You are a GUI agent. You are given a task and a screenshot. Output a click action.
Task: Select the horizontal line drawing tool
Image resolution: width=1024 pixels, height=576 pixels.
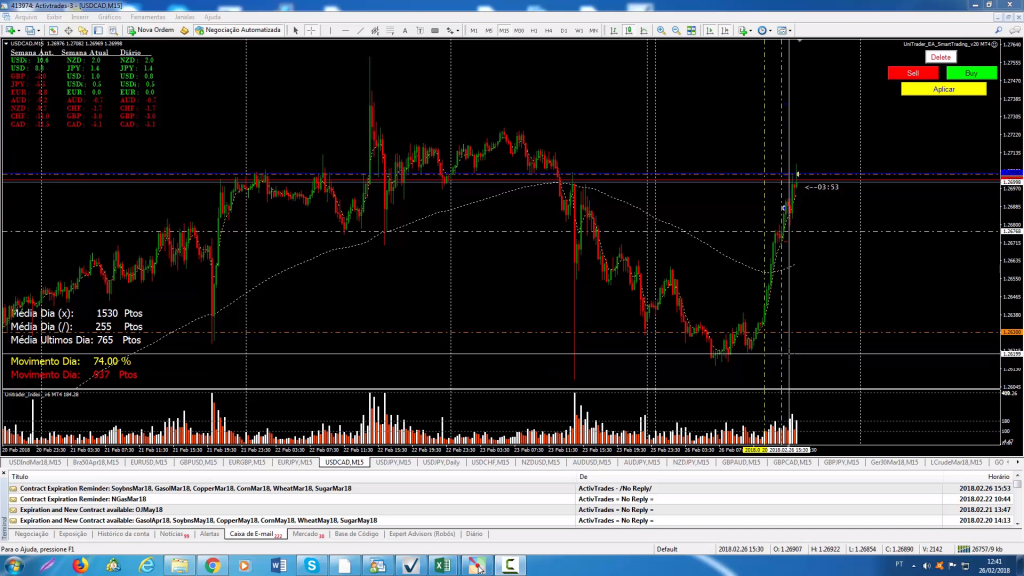tap(345, 30)
